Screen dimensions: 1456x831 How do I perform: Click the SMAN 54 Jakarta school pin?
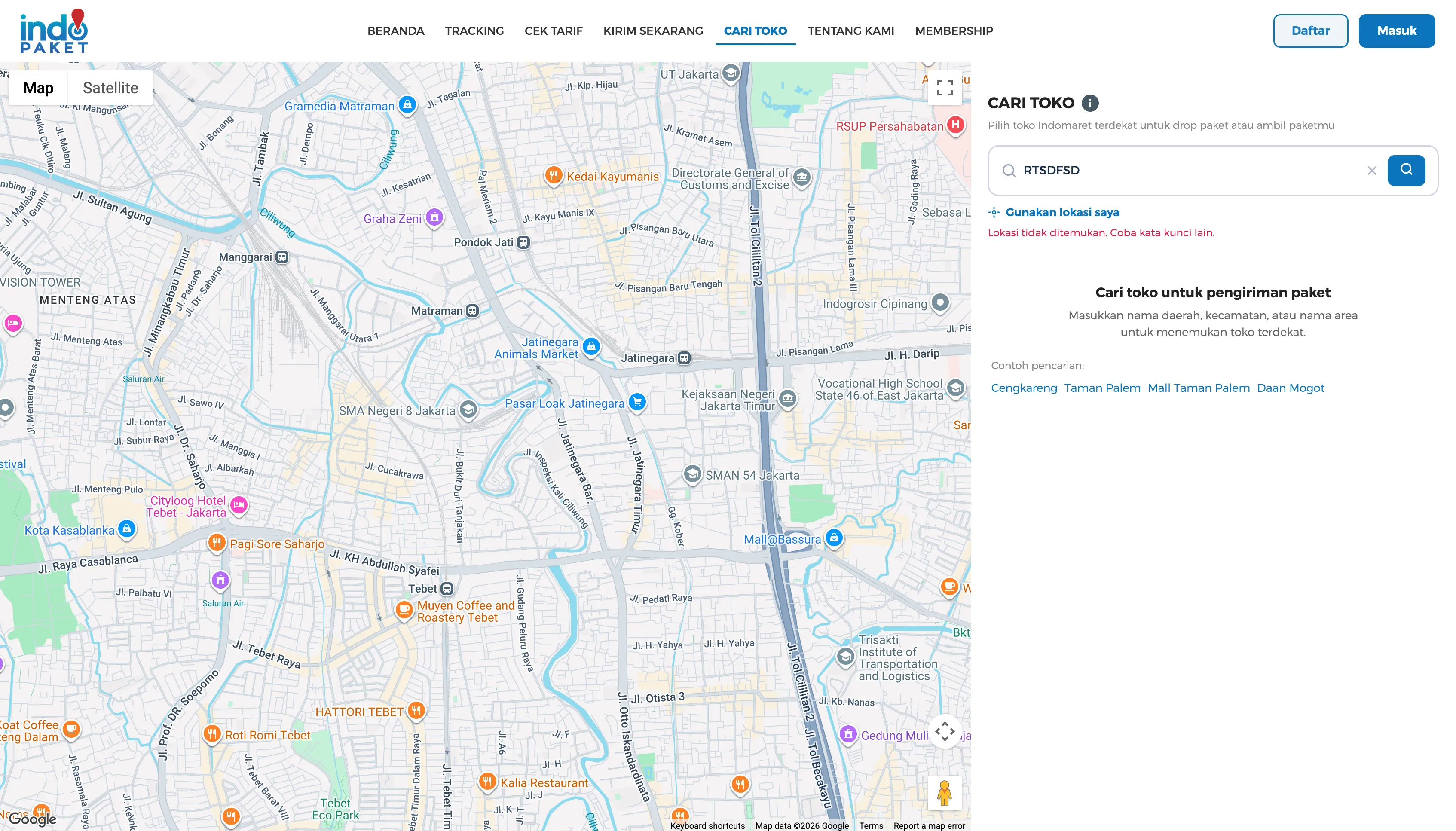pyautogui.click(x=692, y=474)
